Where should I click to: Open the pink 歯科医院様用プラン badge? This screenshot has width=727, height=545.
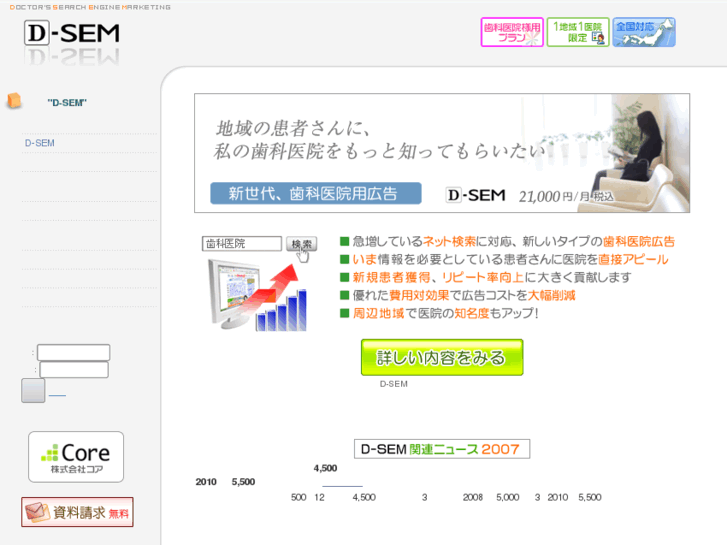512,32
